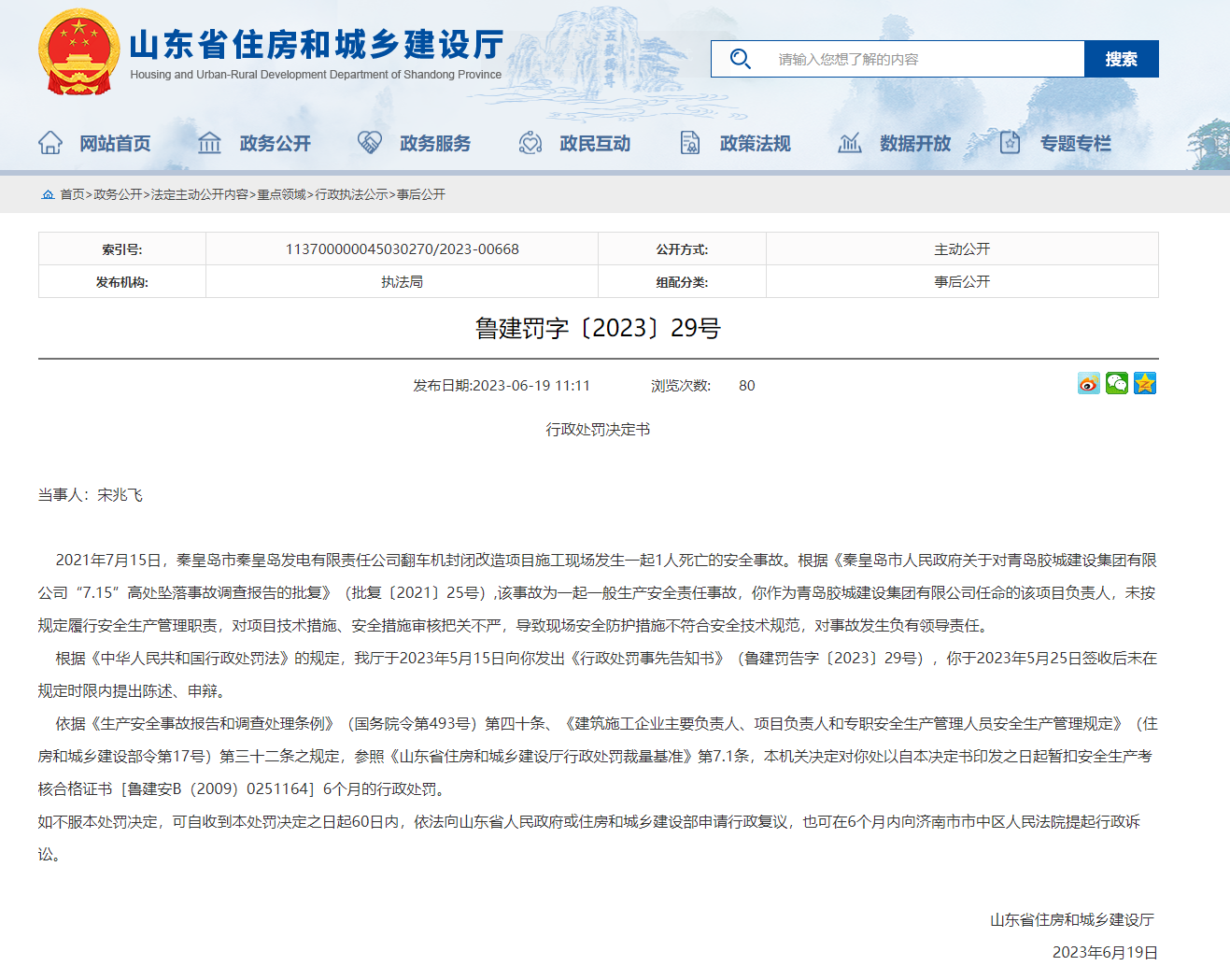This screenshot has width=1230, height=980.
Task: Focus the search input field
Action: (x=925, y=59)
